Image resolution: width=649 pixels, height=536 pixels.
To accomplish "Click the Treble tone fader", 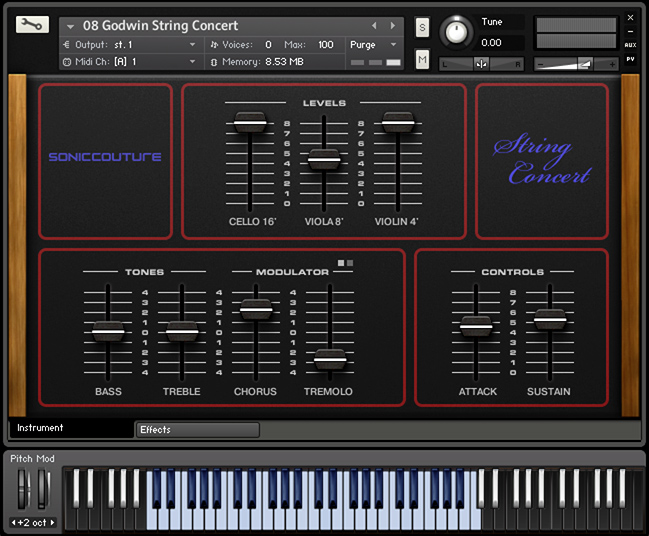I will pyautogui.click(x=182, y=332).
